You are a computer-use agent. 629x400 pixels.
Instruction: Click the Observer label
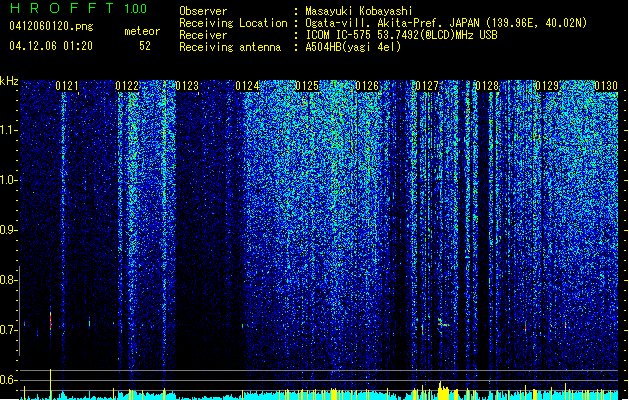tap(203, 11)
